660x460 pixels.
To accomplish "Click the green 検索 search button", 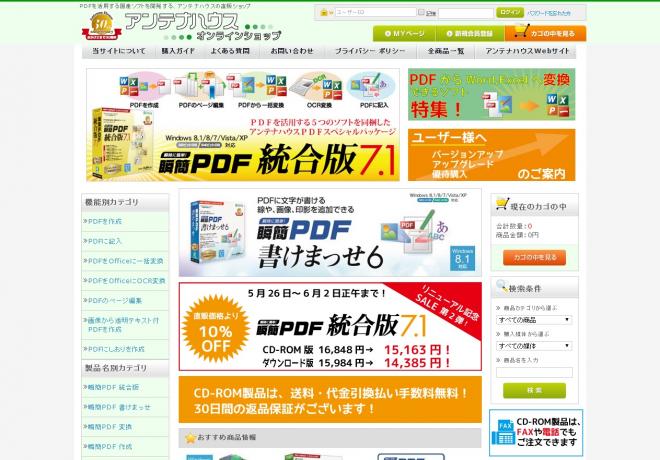I will coord(534,390).
